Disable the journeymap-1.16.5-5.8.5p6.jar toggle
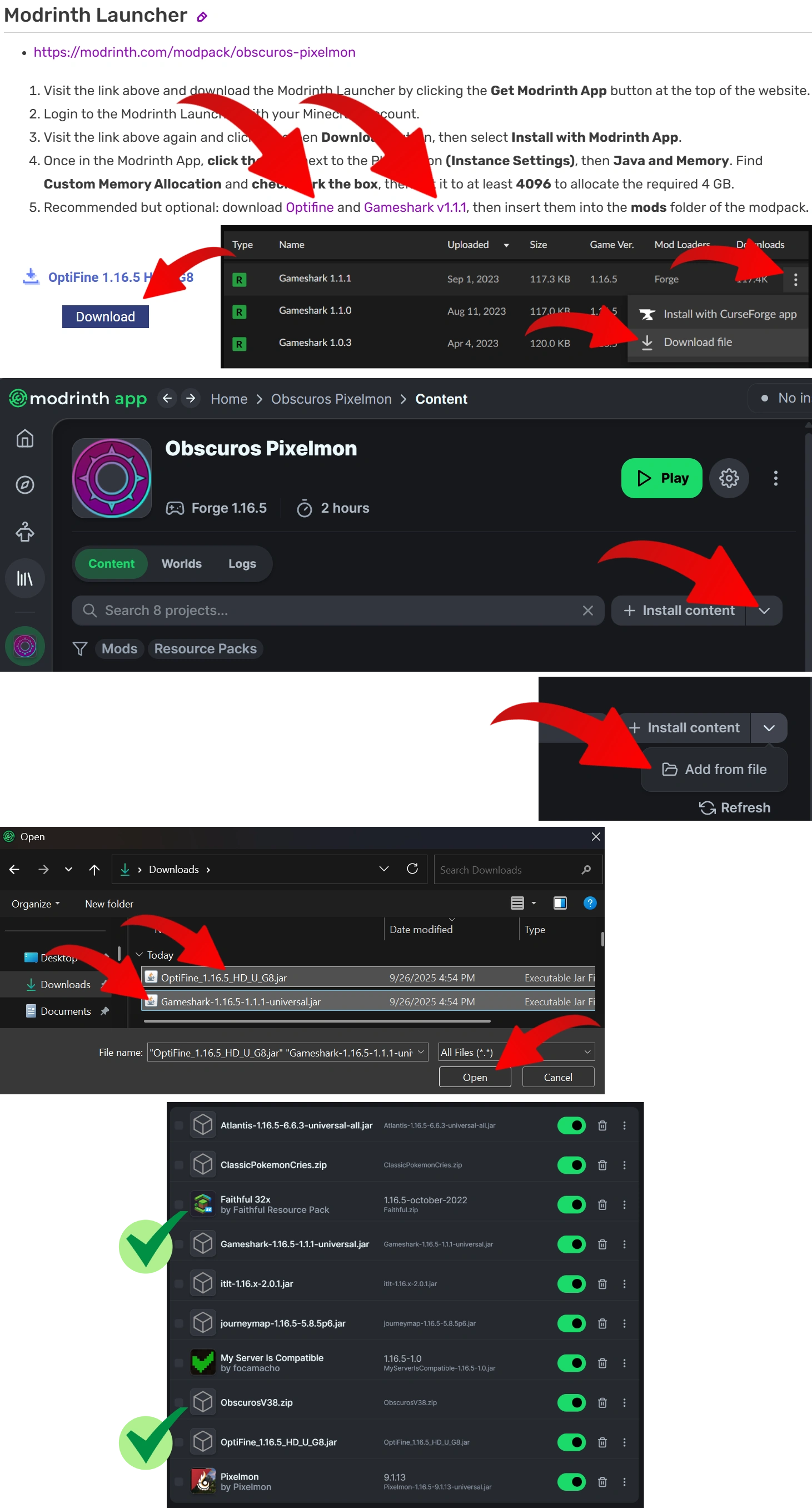 [571, 1323]
